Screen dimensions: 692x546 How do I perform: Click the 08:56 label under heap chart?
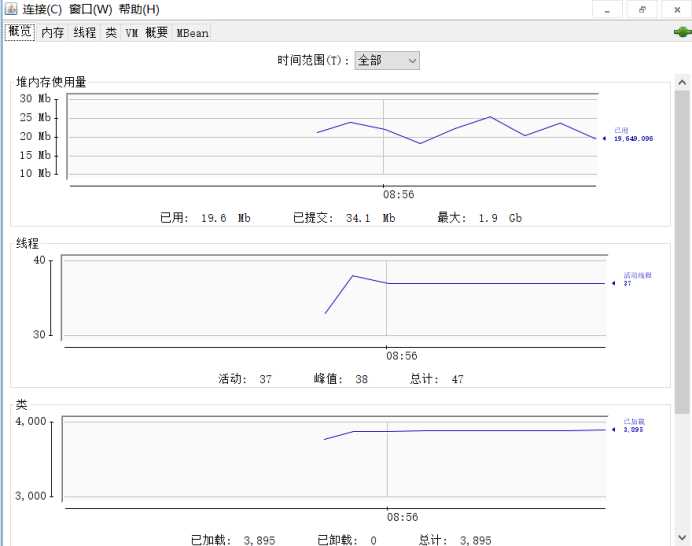coord(399,195)
